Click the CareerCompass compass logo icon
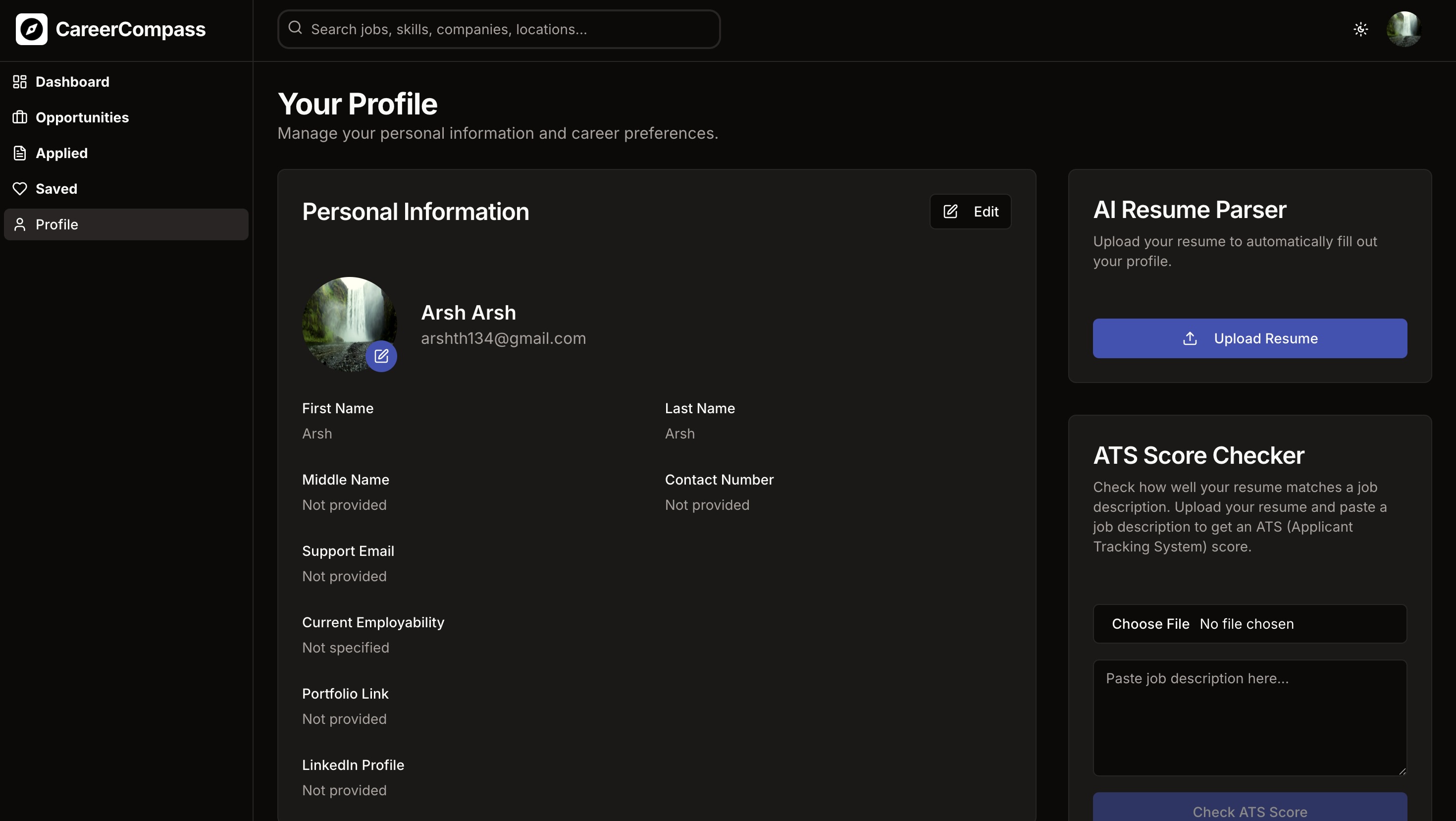The image size is (1456, 821). (32, 29)
